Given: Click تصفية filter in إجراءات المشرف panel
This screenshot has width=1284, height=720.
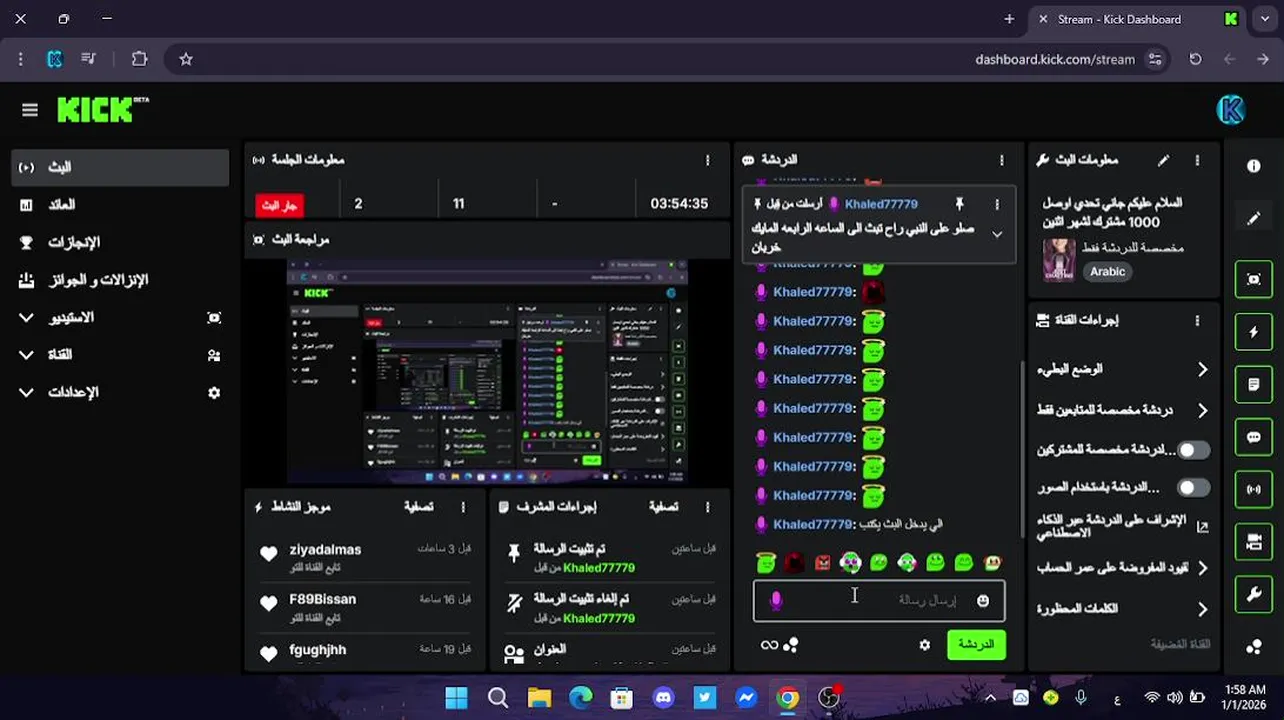Looking at the screenshot, I should (662, 507).
